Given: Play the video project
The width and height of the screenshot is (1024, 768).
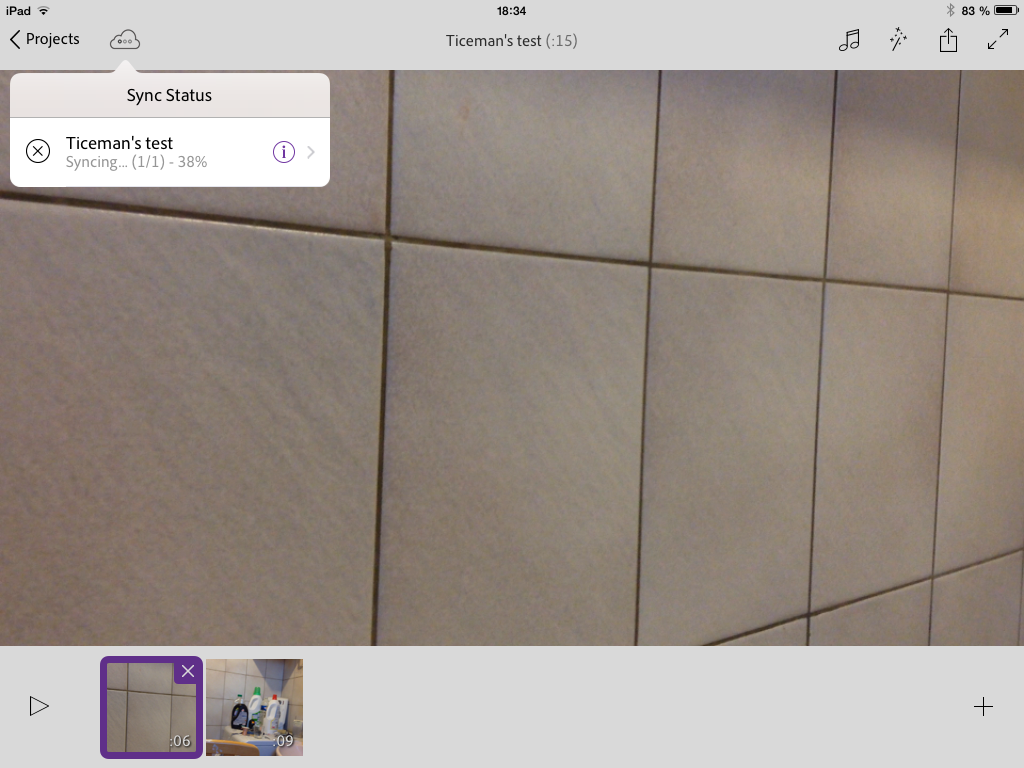Looking at the screenshot, I should (39, 706).
